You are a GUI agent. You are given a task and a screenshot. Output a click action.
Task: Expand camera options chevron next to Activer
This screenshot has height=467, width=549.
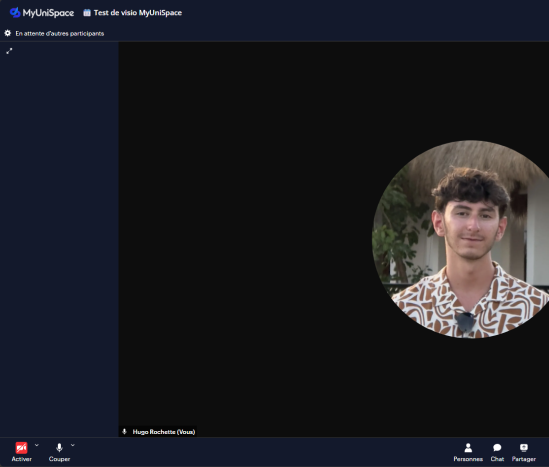[x=37, y=445]
